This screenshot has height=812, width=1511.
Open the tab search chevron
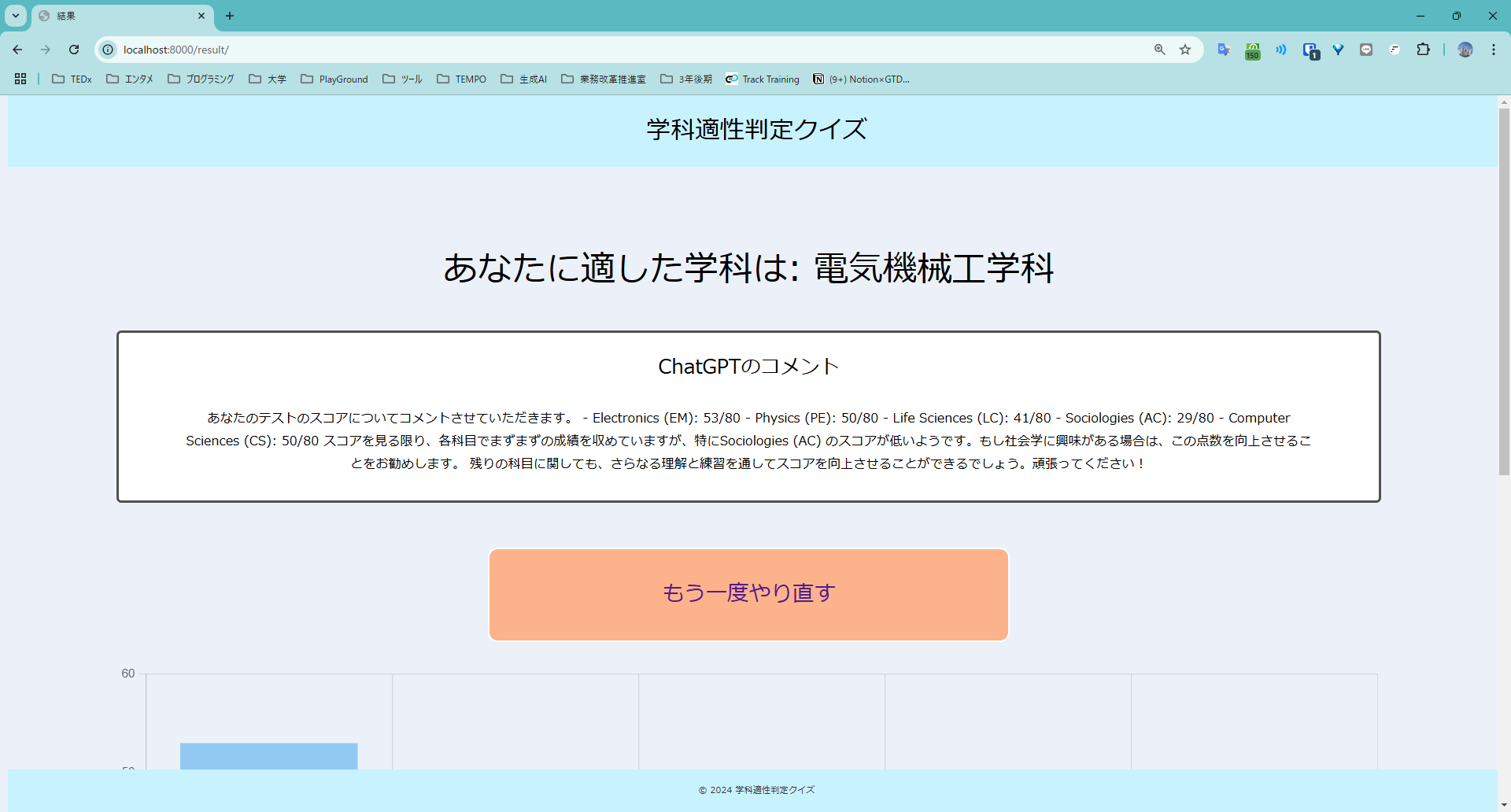15,16
